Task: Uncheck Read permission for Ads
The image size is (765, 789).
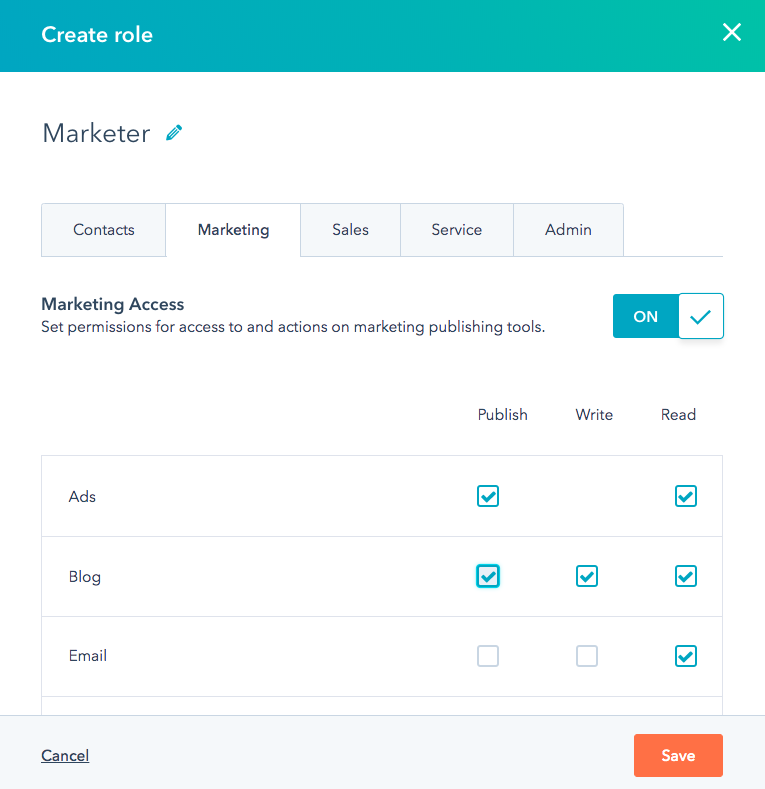Action: pos(685,496)
